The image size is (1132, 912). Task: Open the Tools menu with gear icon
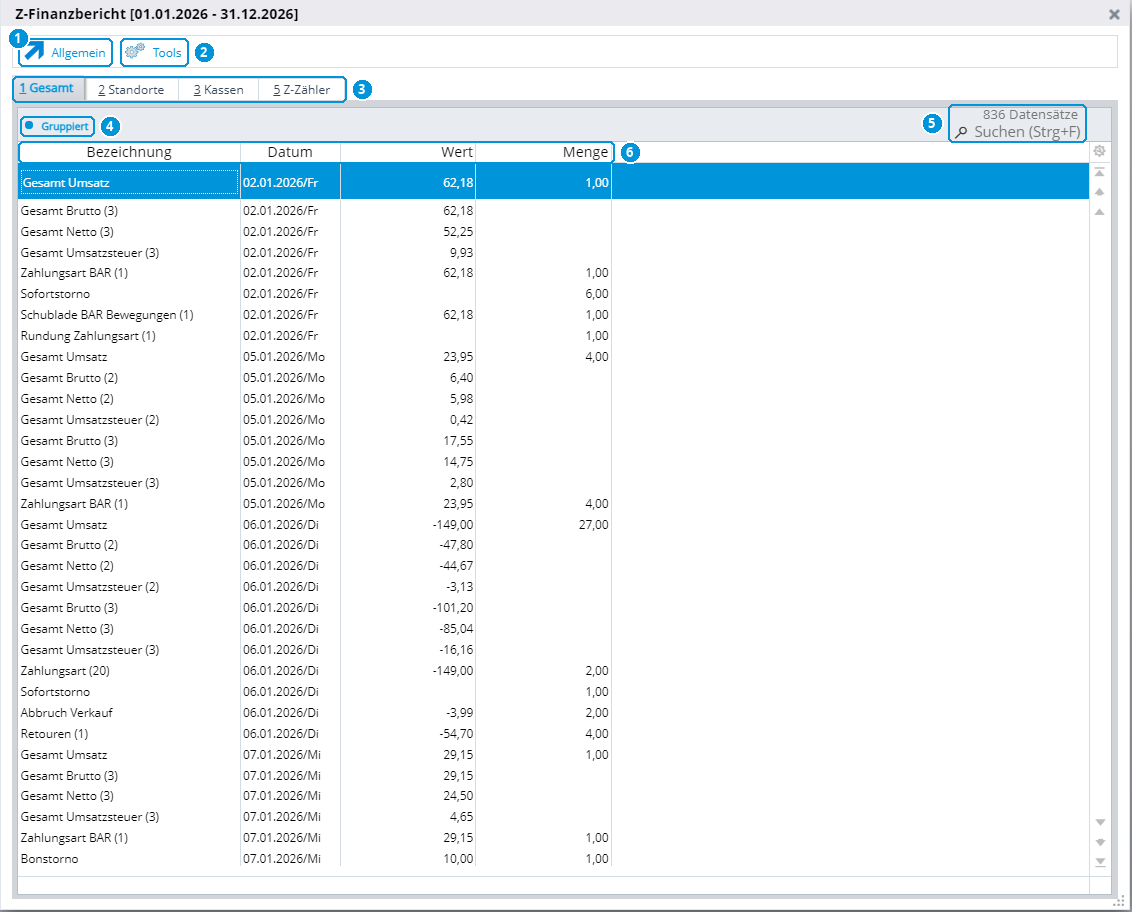pyautogui.click(x=154, y=53)
